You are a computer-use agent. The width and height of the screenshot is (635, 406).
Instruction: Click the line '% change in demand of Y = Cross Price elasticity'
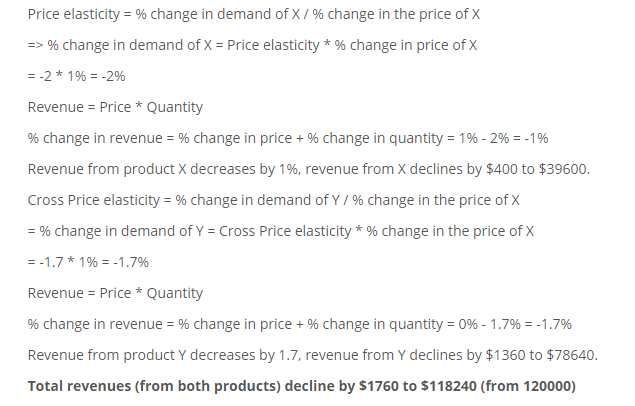281,231
